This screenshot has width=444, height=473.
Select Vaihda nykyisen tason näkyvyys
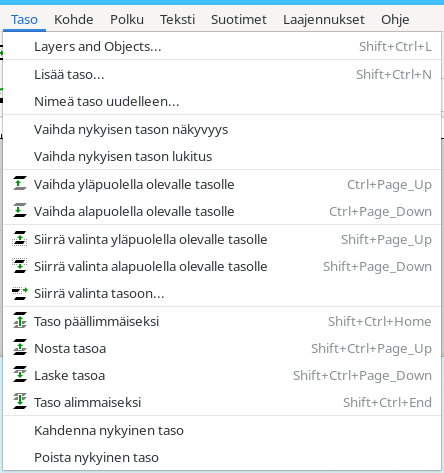coord(222,129)
